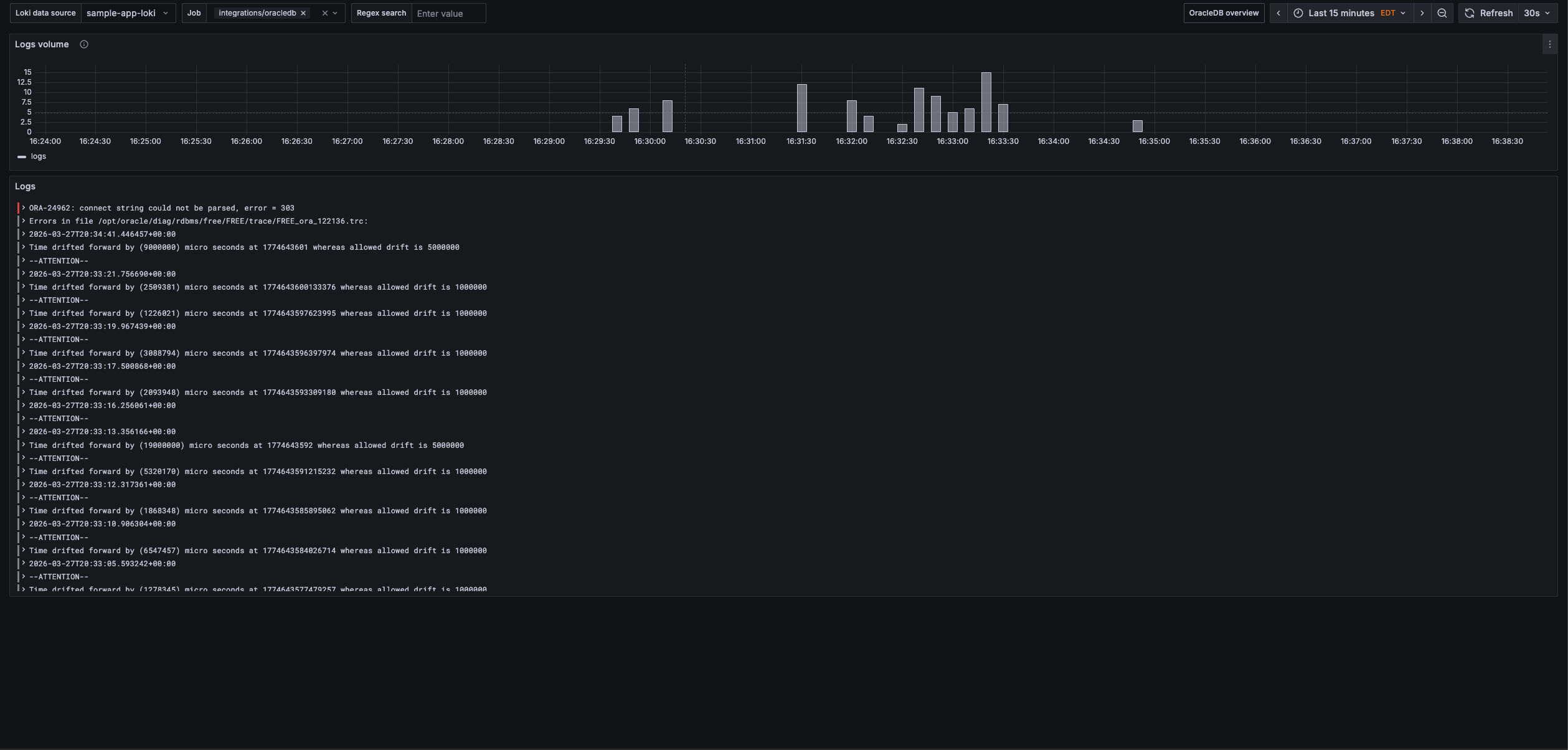
Task: Go to OracleDB overview dashboard link
Action: tap(1223, 13)
